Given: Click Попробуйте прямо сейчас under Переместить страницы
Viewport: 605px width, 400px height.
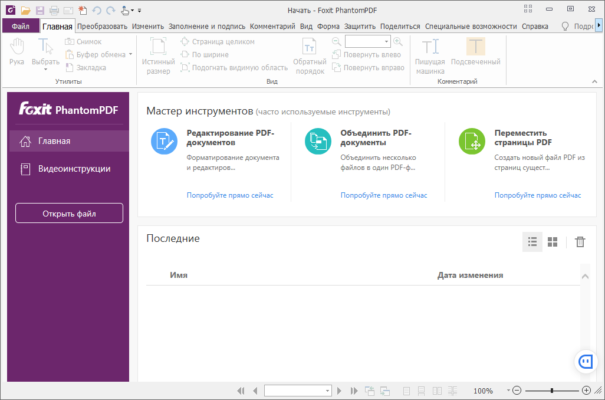Looking at the screenshot, I should point(537,195).
